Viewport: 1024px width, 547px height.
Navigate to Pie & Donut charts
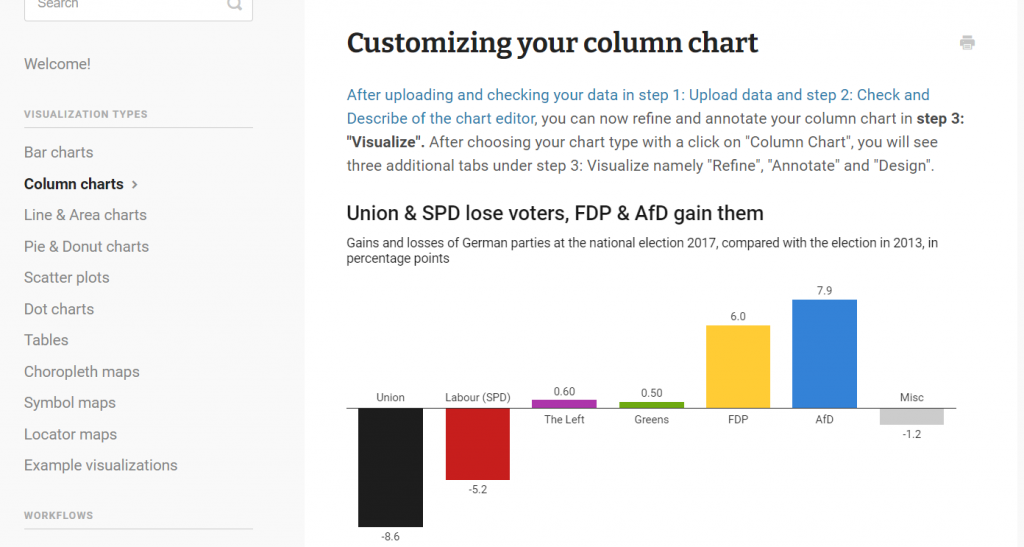coord(86,246)
